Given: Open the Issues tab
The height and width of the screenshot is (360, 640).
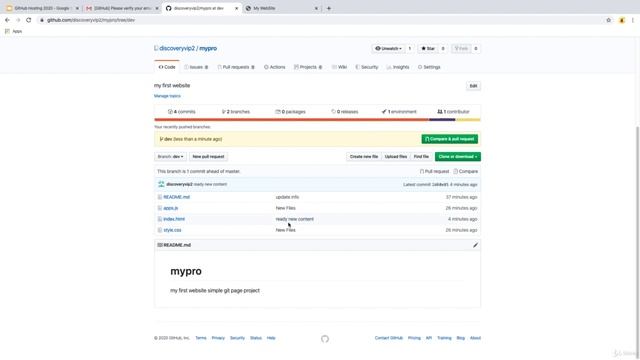Looking at the screenshot, I should pos(196,67).
